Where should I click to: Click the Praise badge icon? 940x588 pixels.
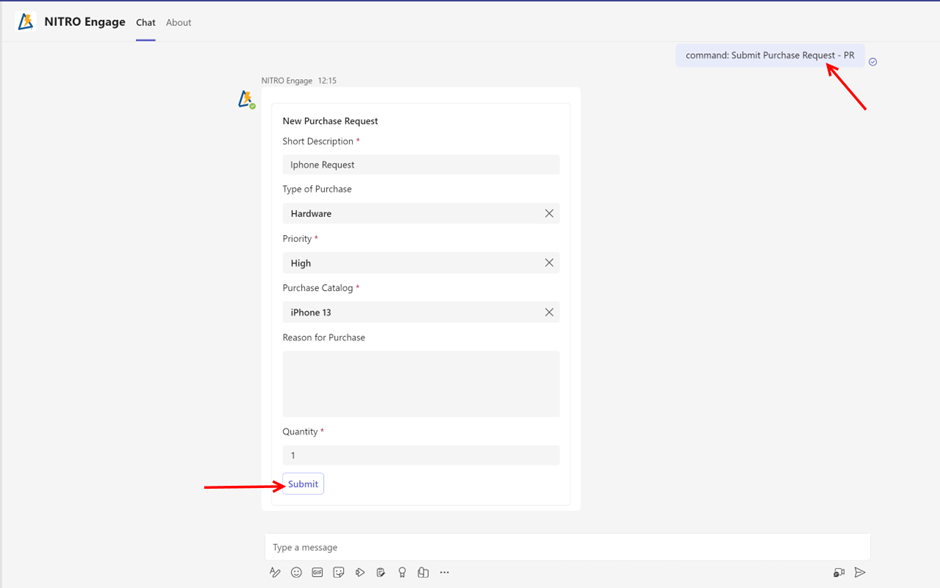(402, 573)
